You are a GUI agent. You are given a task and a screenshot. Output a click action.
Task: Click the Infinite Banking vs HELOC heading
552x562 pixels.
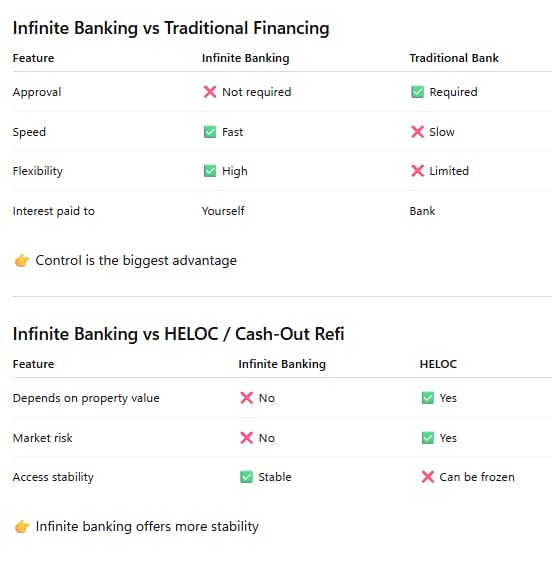(179, 334)
